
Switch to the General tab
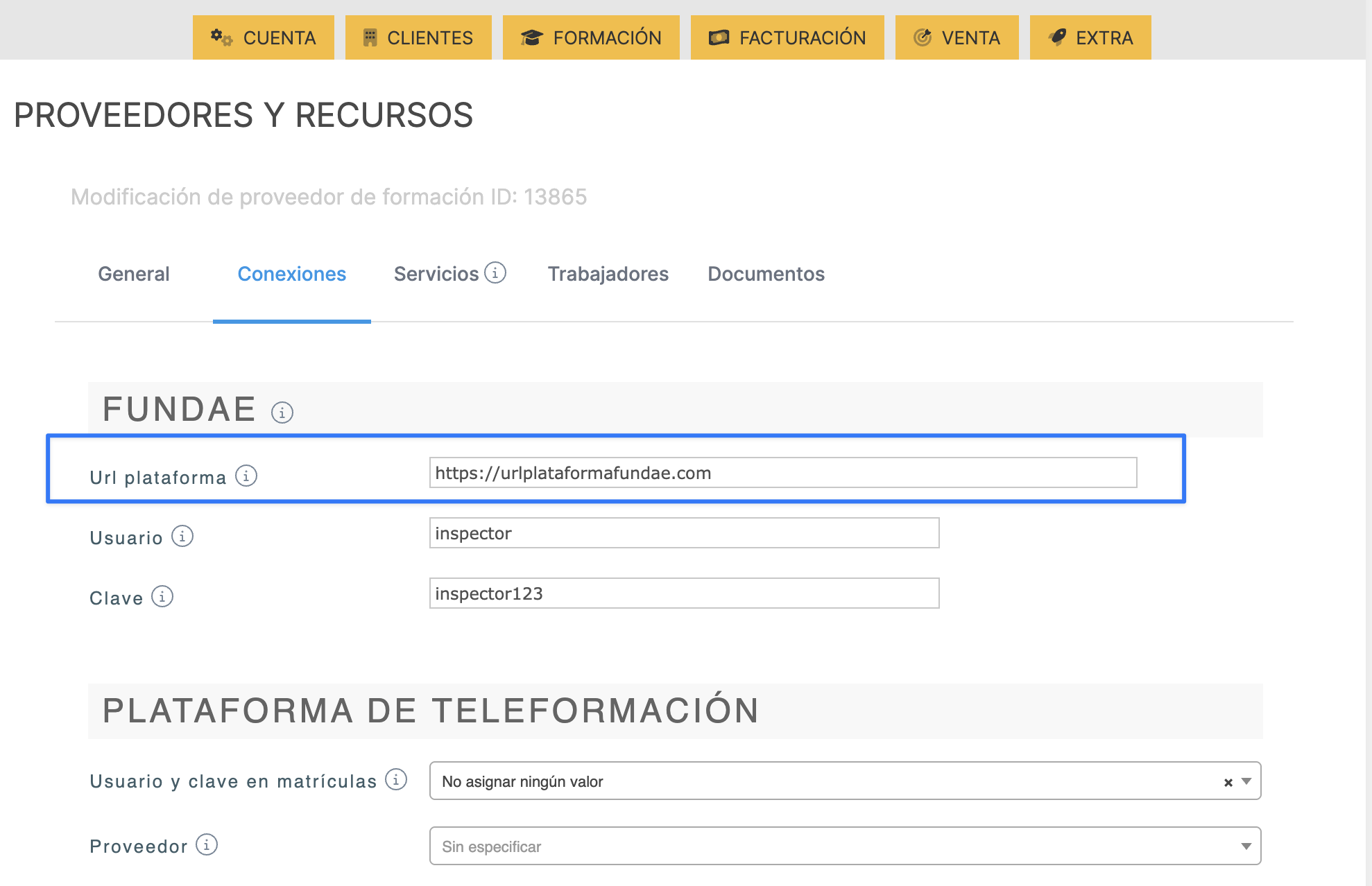point(134,274)
